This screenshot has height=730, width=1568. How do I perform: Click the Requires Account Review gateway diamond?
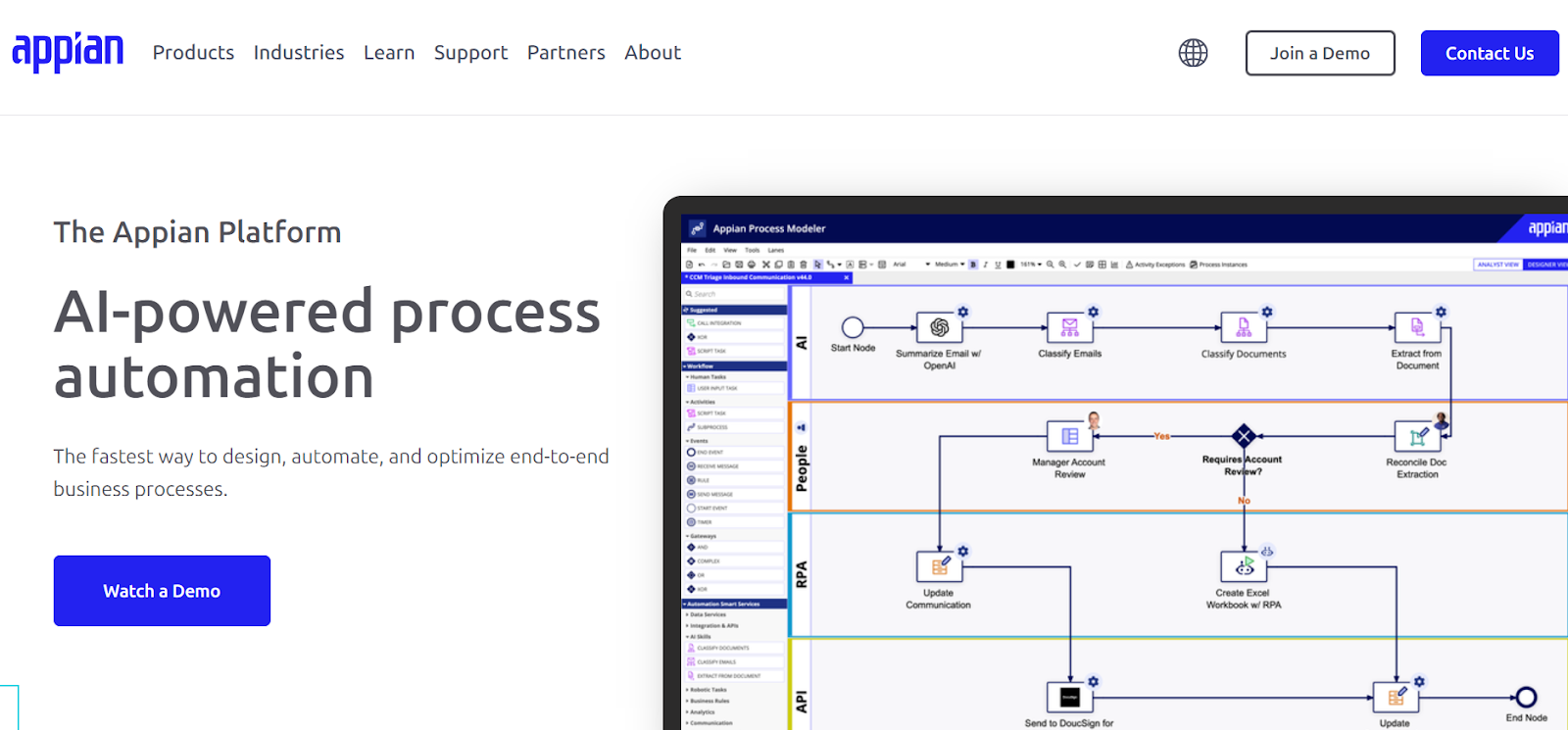click(x=1244, y=436)
